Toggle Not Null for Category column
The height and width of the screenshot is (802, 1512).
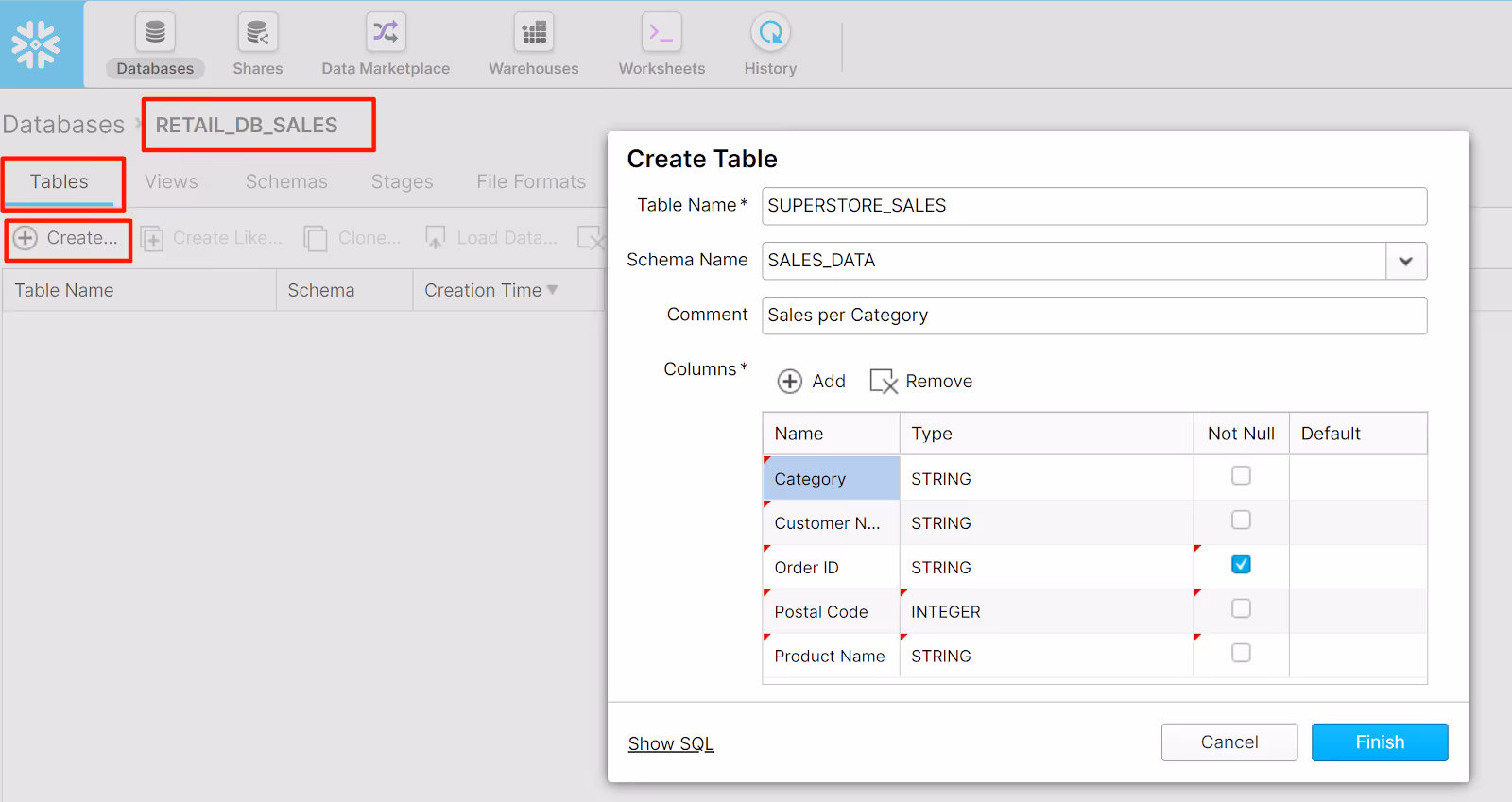[x=1241, y=475]
